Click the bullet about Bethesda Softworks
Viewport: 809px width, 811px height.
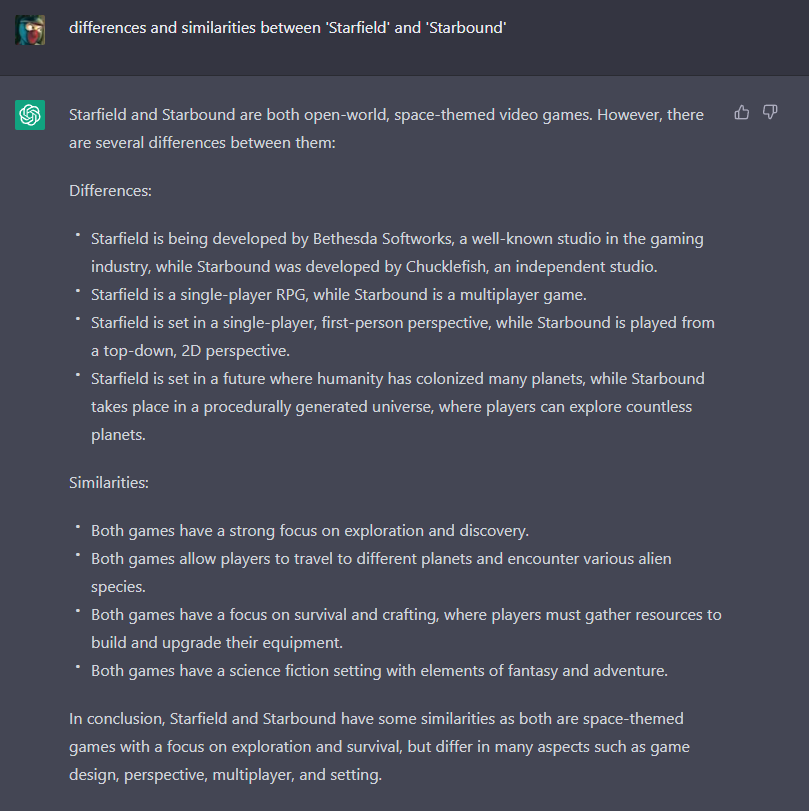point(397,252)
